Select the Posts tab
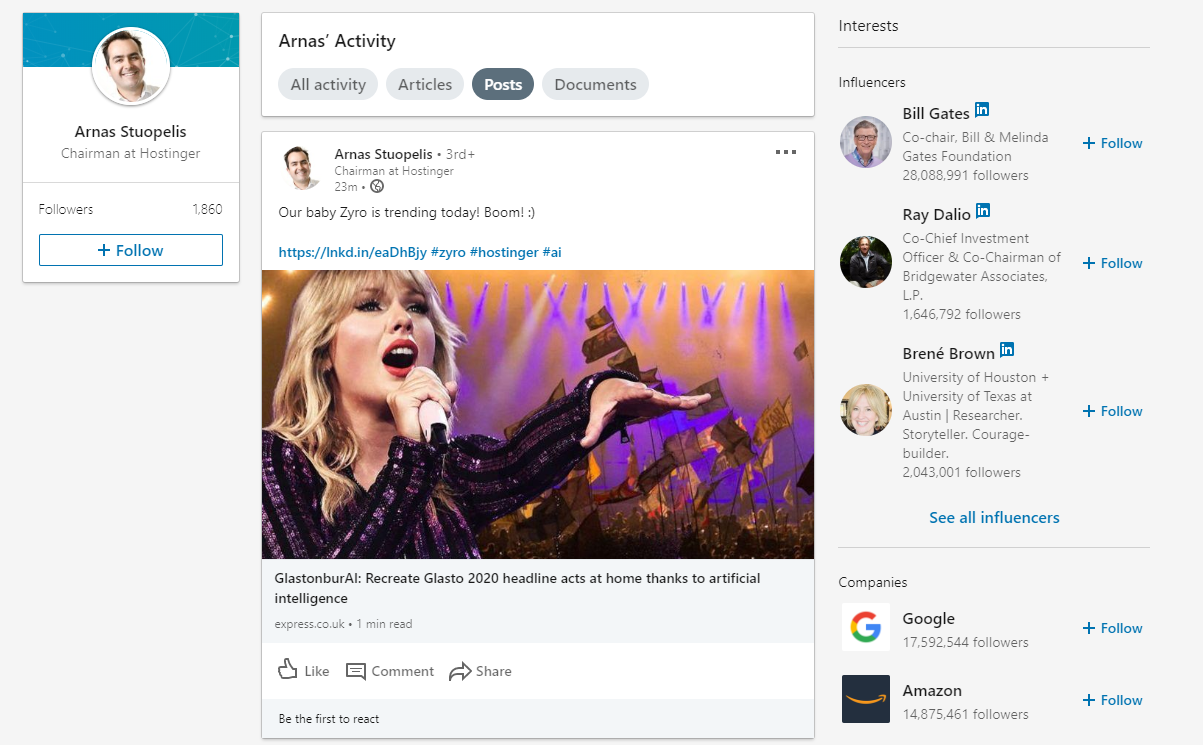 coord(503,84)
